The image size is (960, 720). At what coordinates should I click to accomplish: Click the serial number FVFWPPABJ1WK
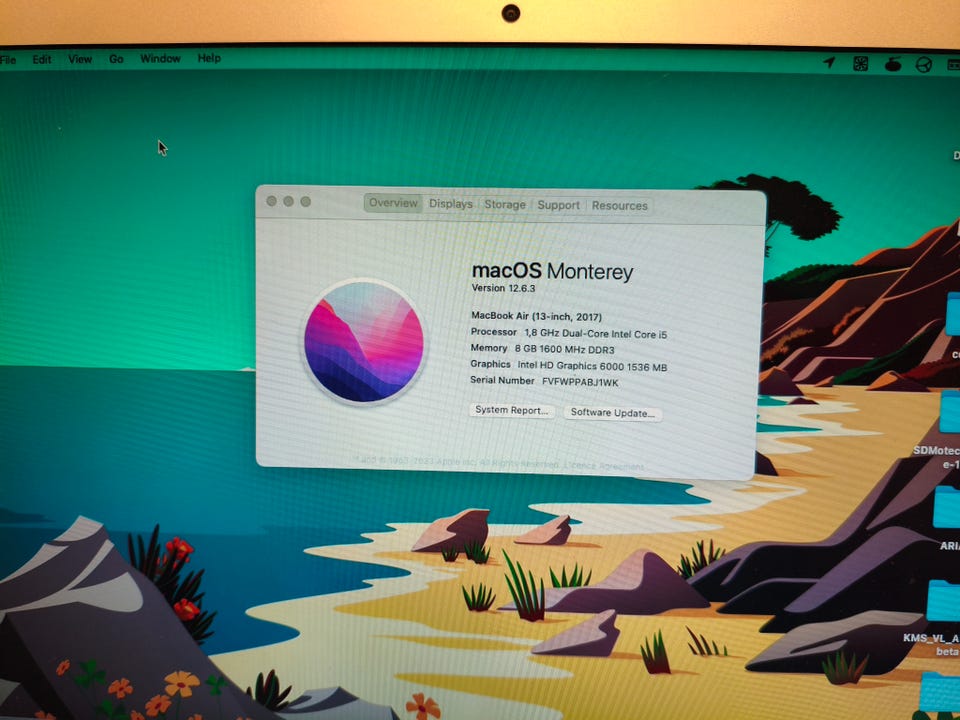(580, 383)
